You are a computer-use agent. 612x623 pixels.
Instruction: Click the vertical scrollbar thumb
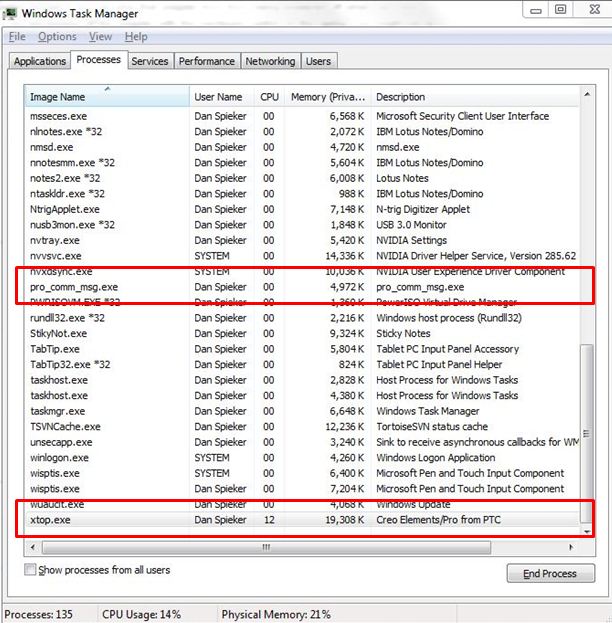pyautogui.click(x=587, y=433)
